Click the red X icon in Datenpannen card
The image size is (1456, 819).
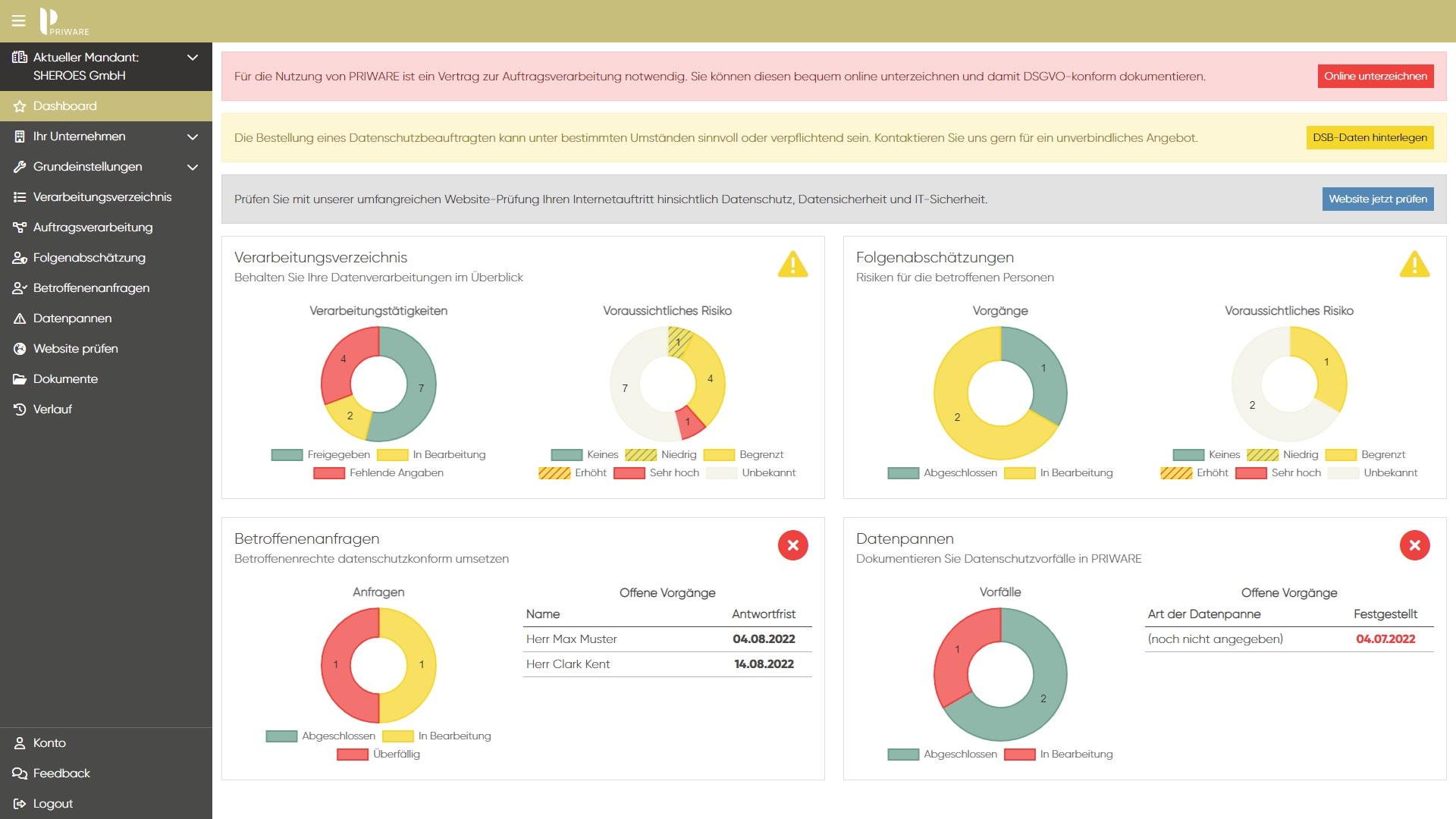click(x=1414, y=545)
